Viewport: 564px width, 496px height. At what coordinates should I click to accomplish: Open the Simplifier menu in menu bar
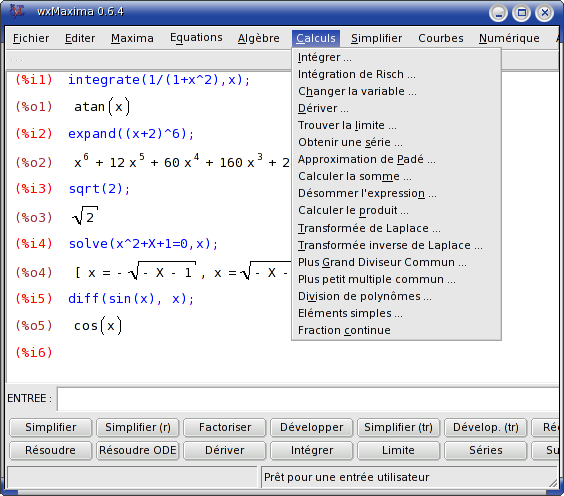pyautogui.click(x=376, y=38)
